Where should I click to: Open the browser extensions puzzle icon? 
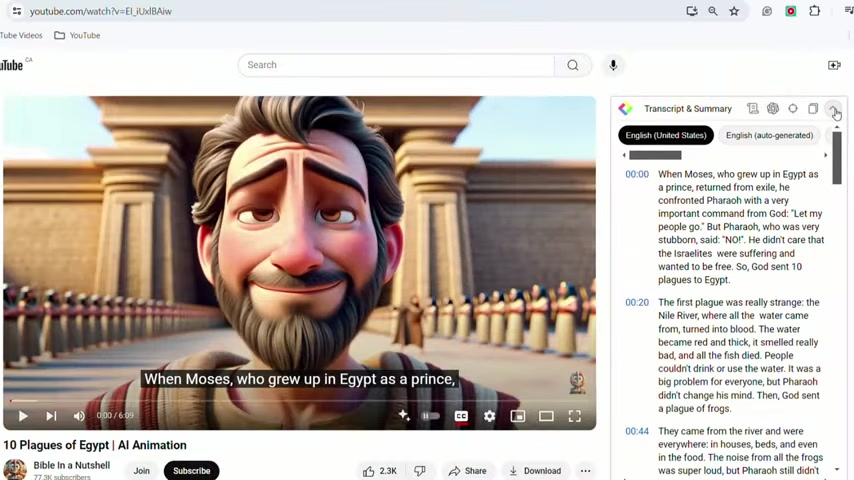pyautogui.click(x=814, y=11)
